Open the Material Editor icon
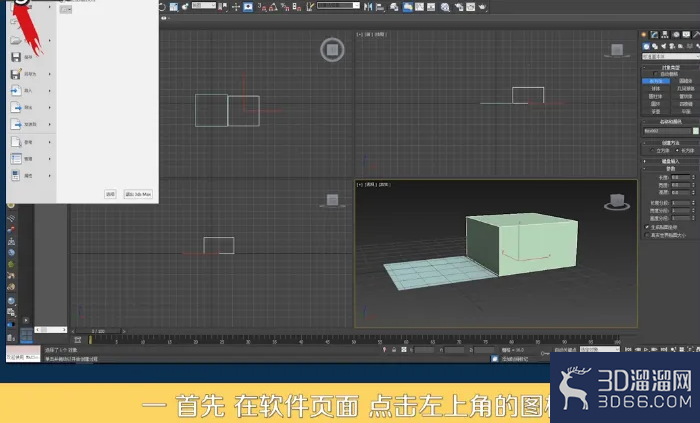700x423 pixels. click(x=445, y=7)
